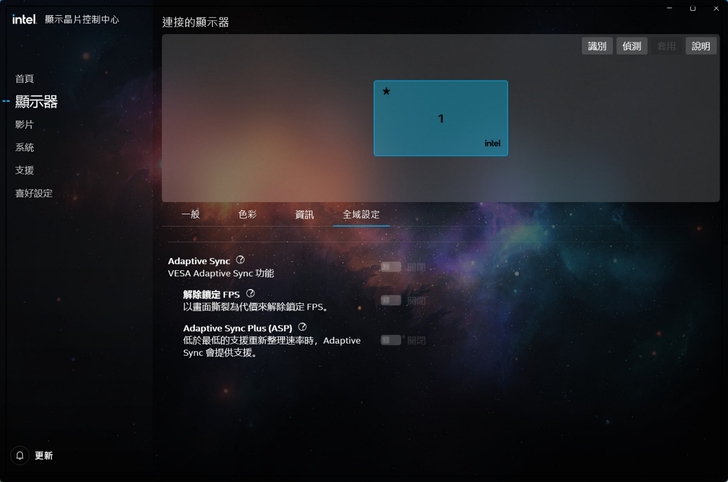728x482 pixels.
Task: Open the 解除鎖定 FPS help icon
Action: click(x=250, y=293)
